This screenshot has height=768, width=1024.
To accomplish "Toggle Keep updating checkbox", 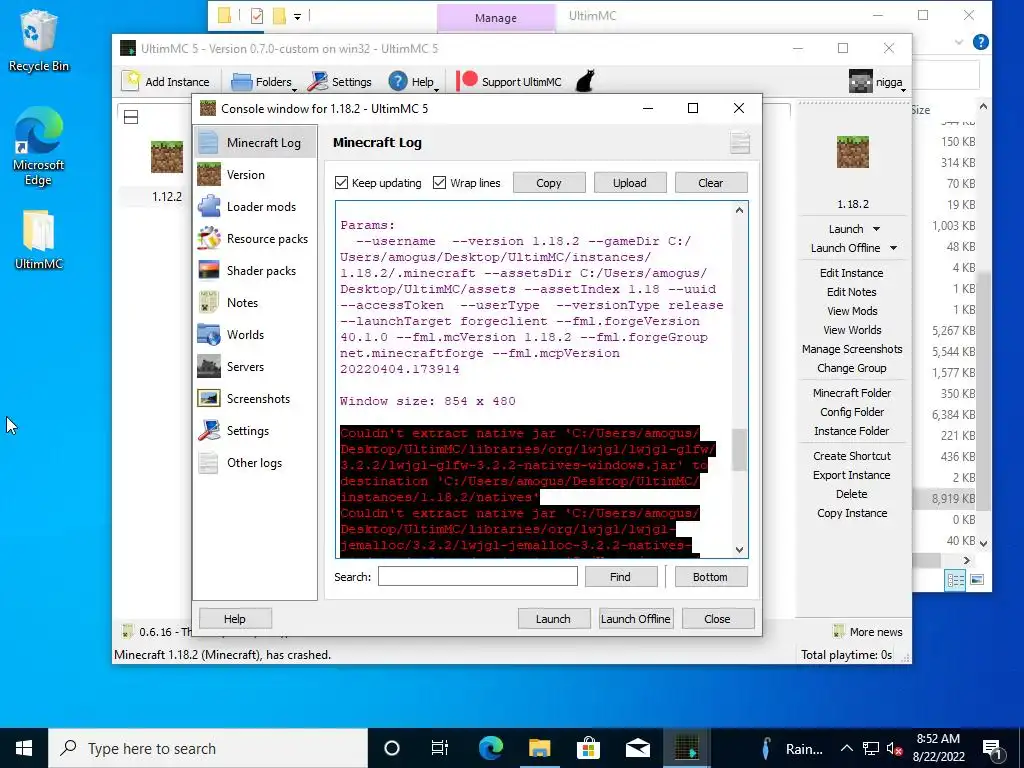I will point(341,183).
